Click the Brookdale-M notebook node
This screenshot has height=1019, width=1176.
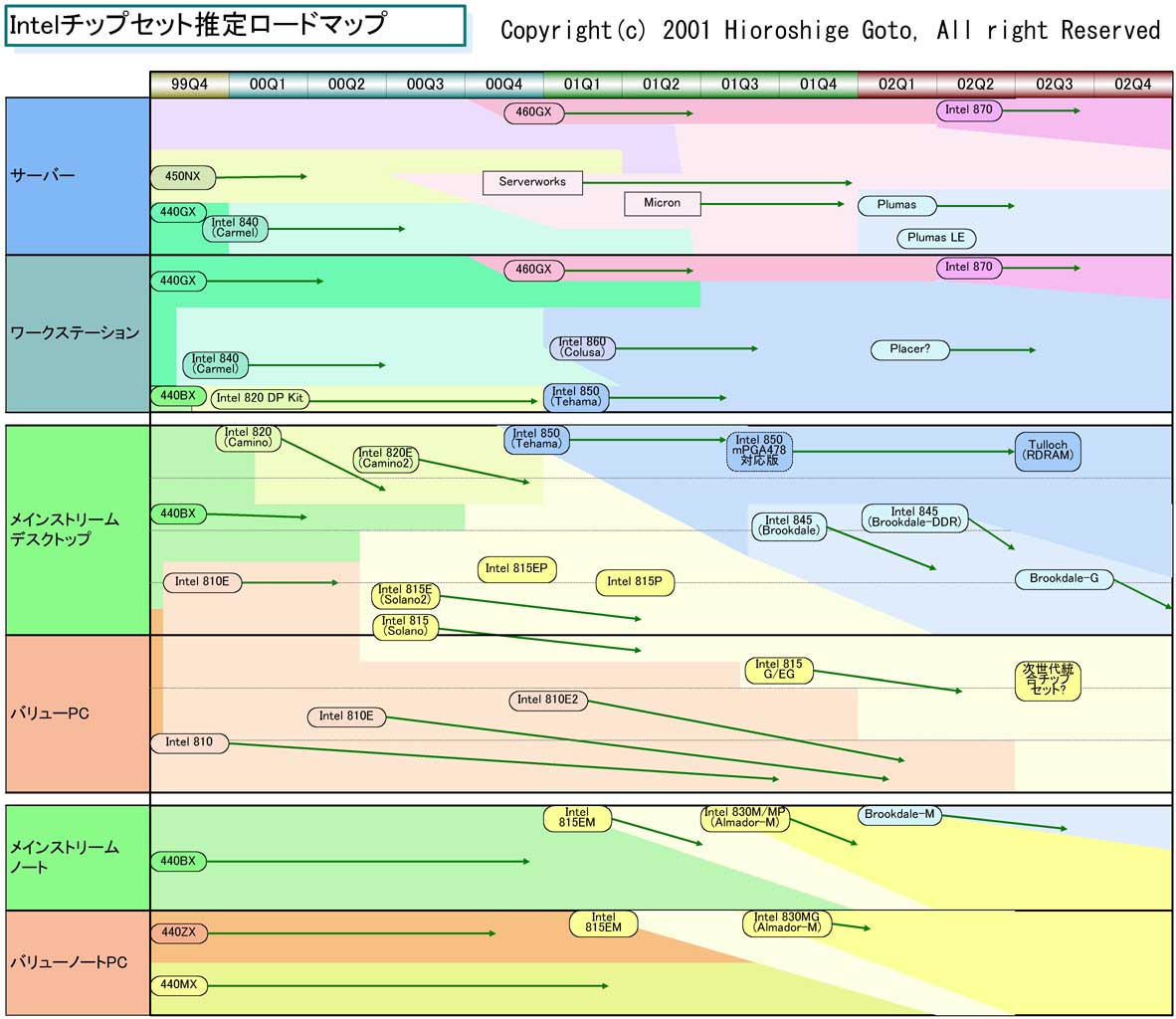coord(899,815)
